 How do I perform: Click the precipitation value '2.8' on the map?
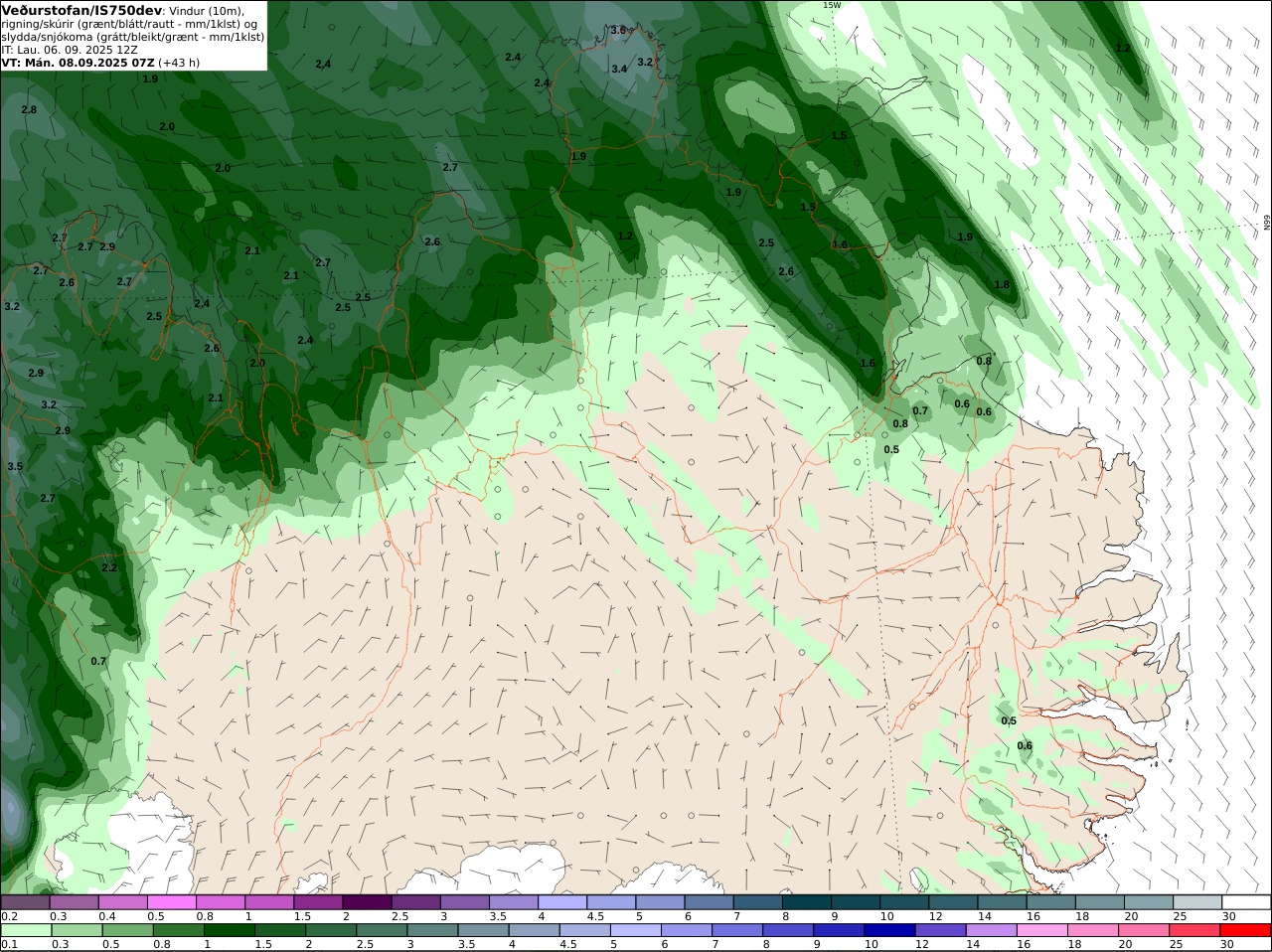coord(29,109)
